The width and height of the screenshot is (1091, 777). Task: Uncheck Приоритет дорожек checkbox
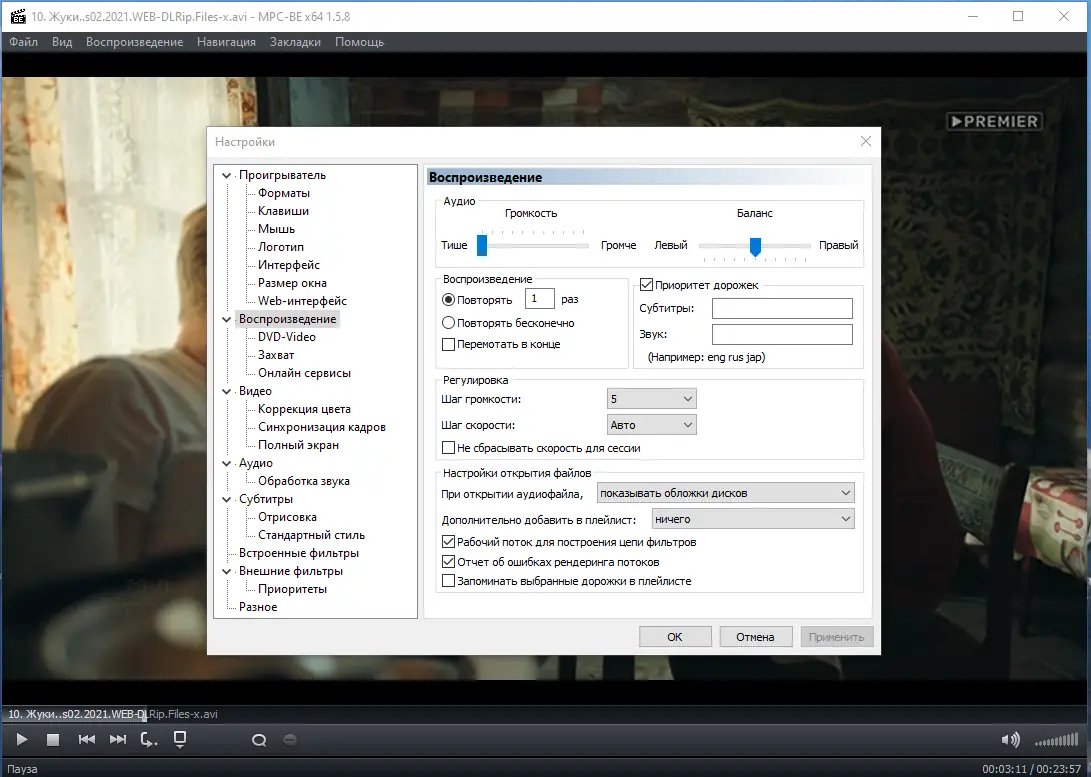646,285
